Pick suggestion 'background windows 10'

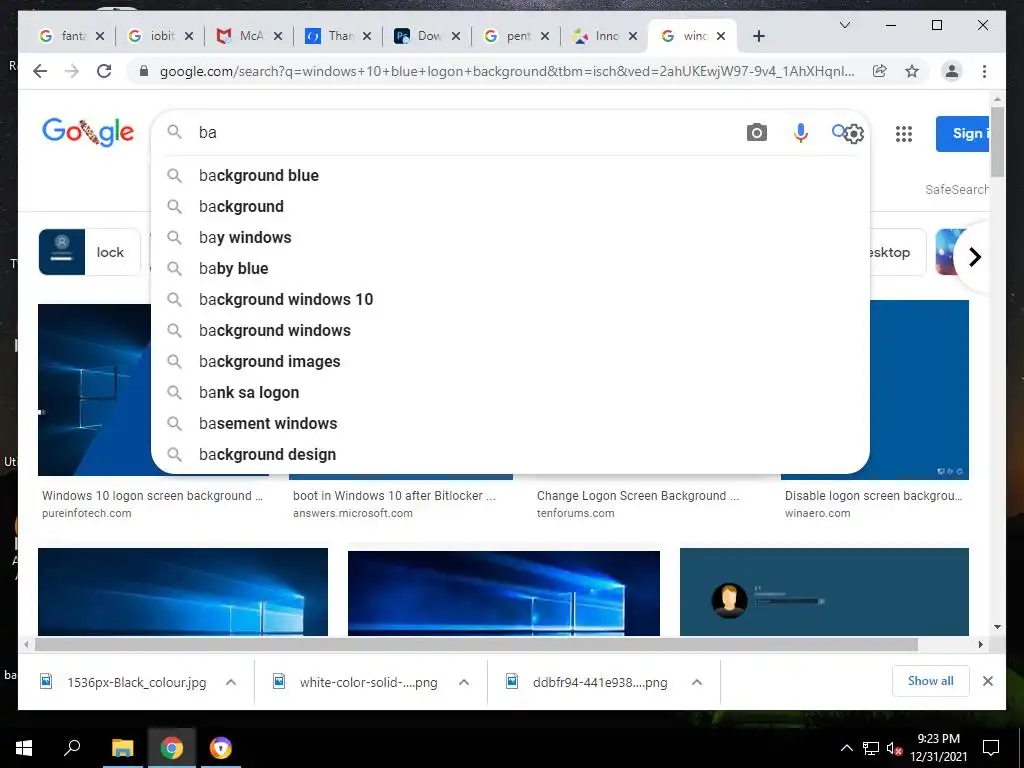pos(510,299)
